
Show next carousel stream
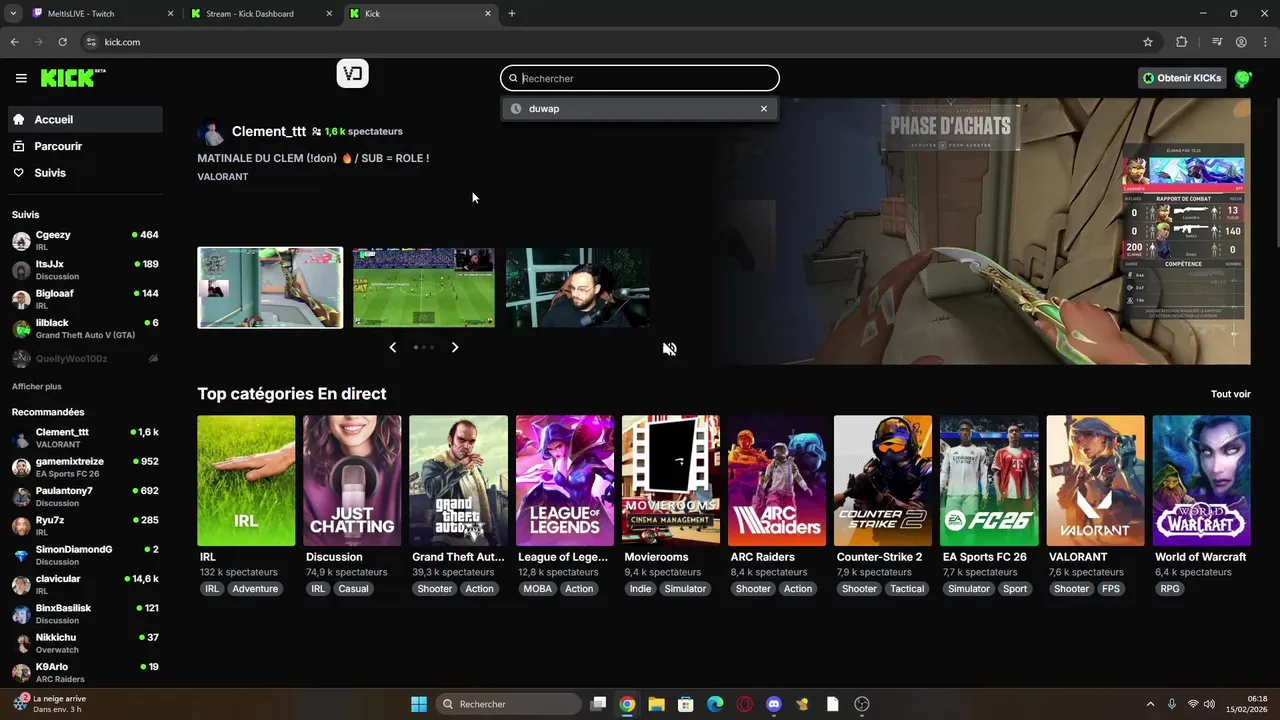click(x=455, y=347)
